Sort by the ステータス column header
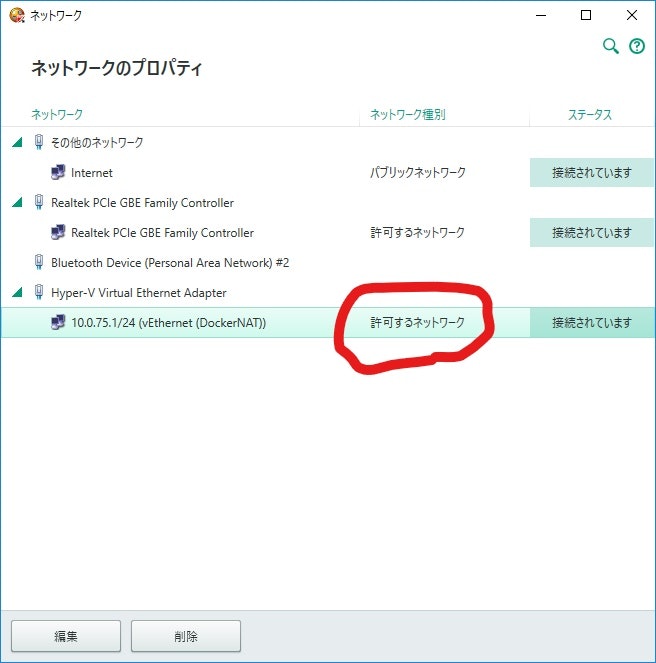 pyautogui.click(x=590, y=114)
